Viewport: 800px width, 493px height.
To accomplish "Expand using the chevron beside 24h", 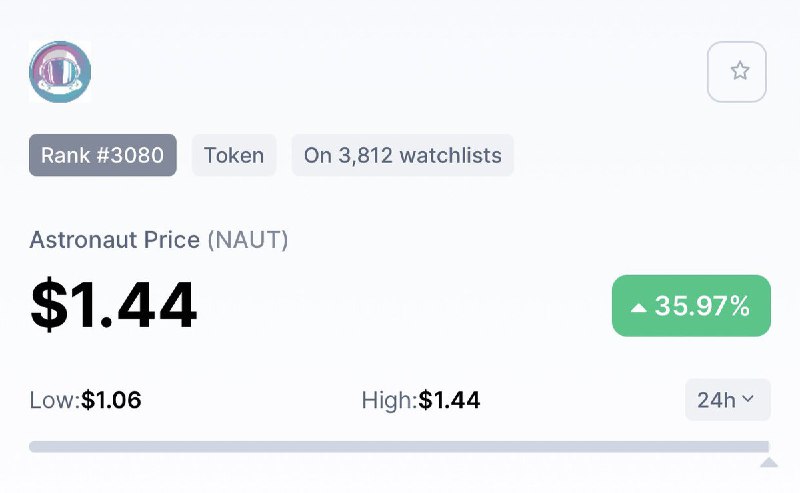I will coord(747,399).
